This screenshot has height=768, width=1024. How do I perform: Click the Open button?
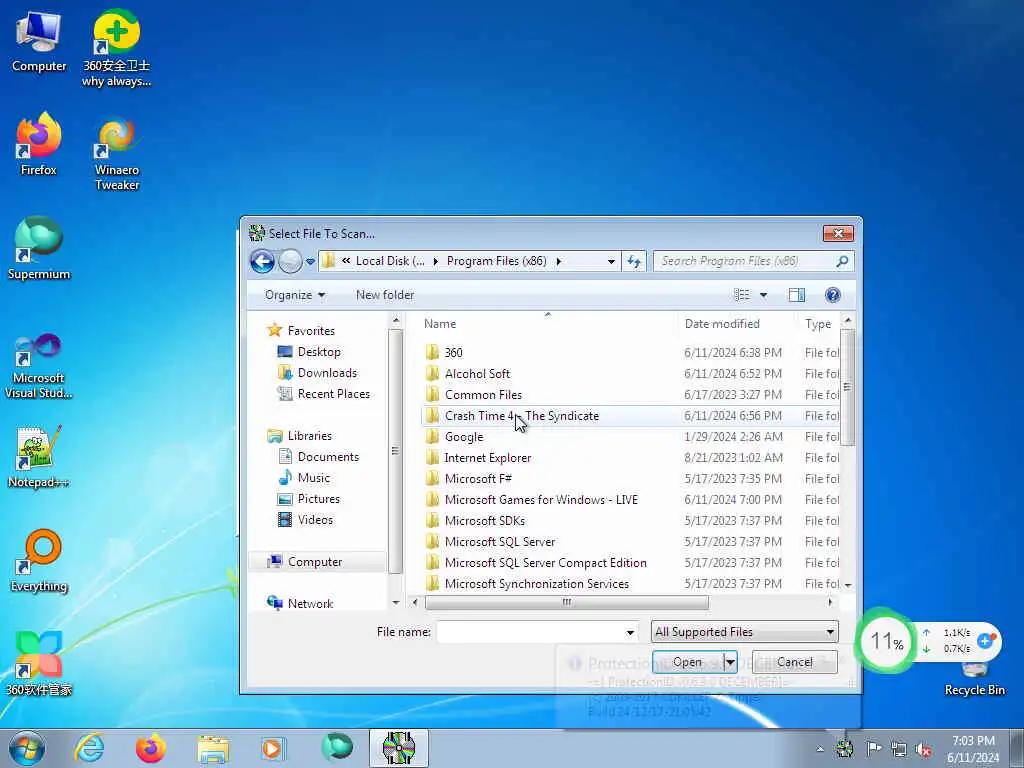[x=687, y=662]
